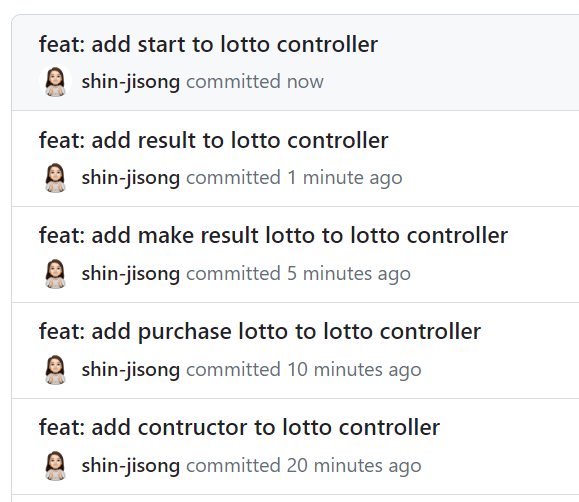
Task: Click shin-jisong name on '10 minutes ago' row
Action: pos(131,370)
